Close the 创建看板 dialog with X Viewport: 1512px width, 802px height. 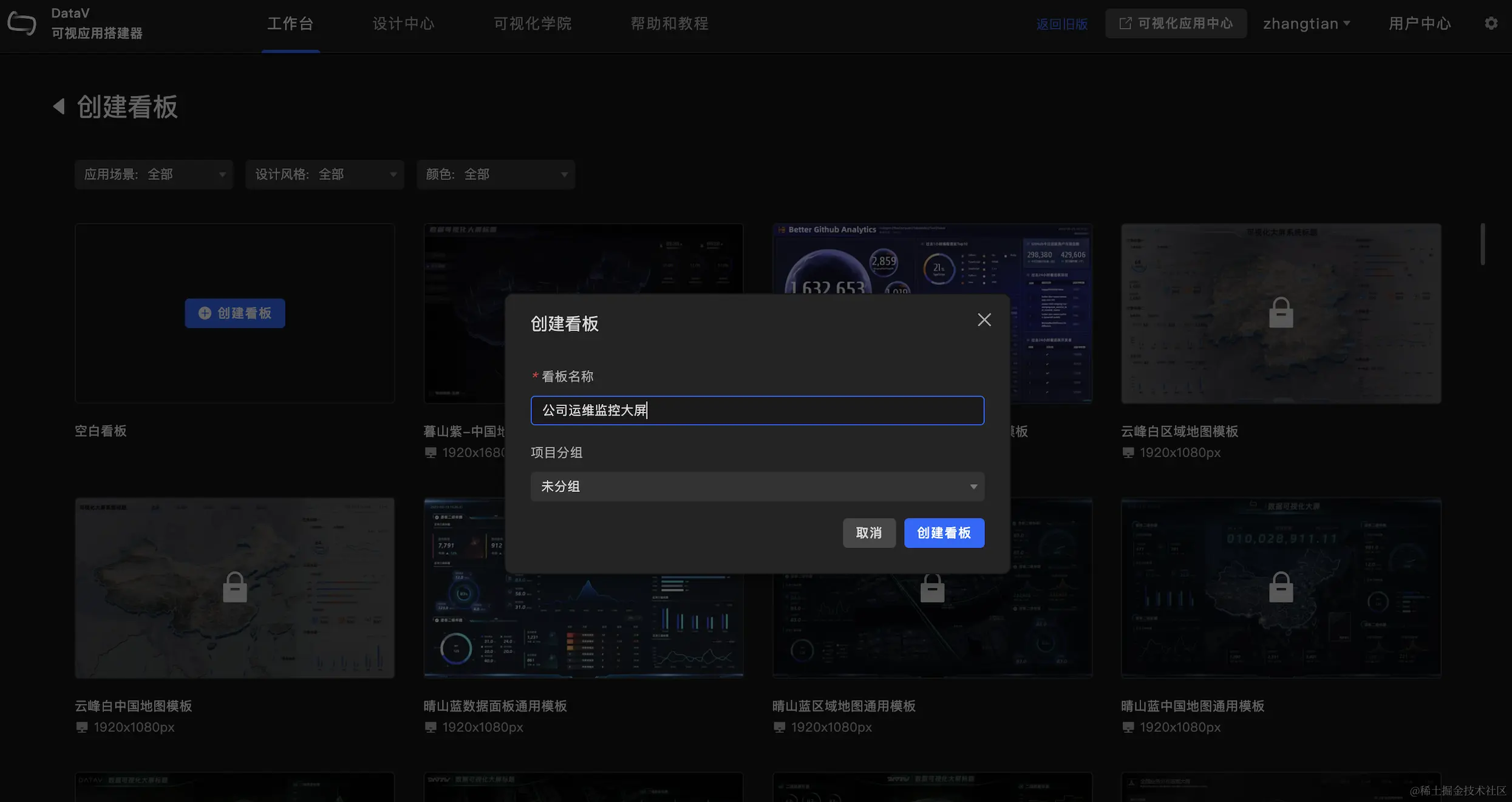tap(984, 320)
